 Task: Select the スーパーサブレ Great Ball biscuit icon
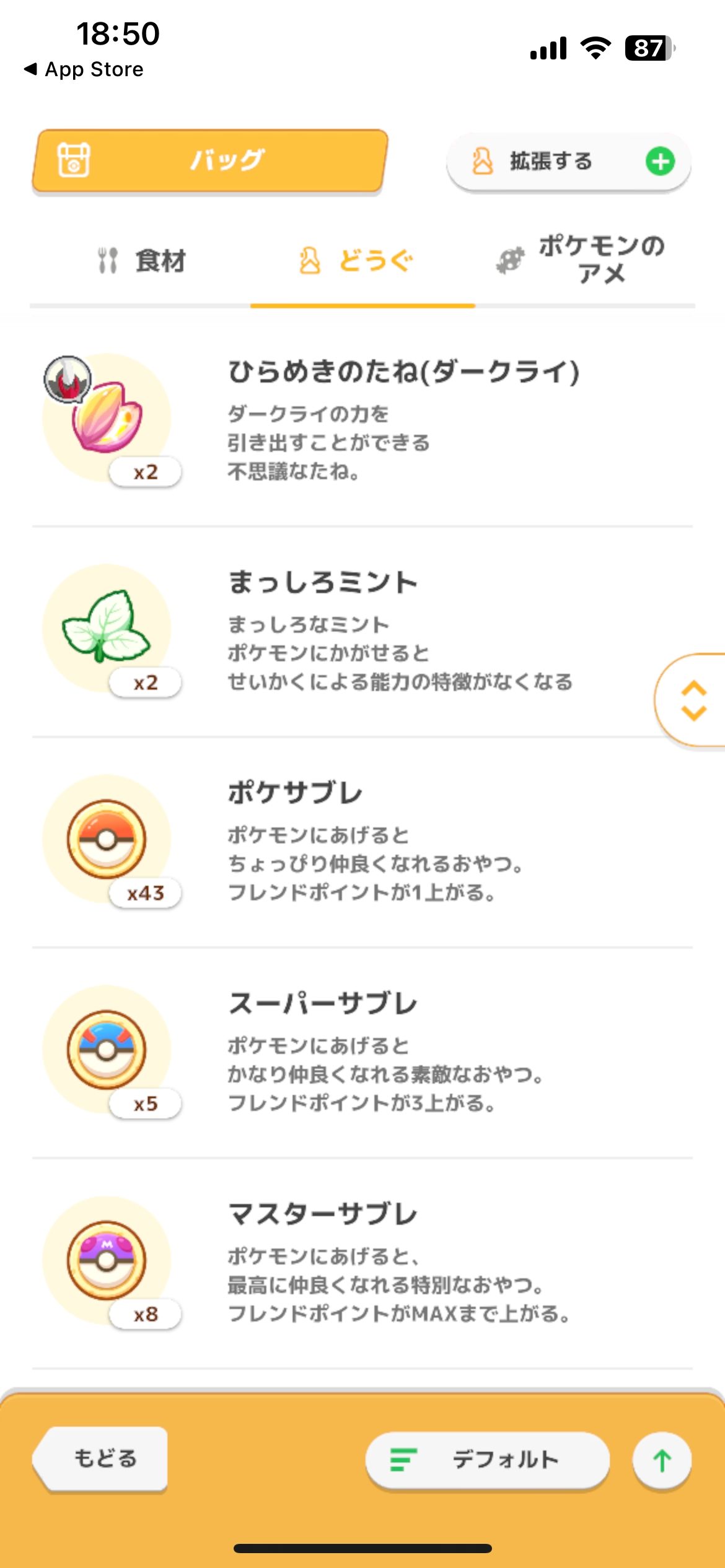pyautogui.click(x=107, y=1049)
